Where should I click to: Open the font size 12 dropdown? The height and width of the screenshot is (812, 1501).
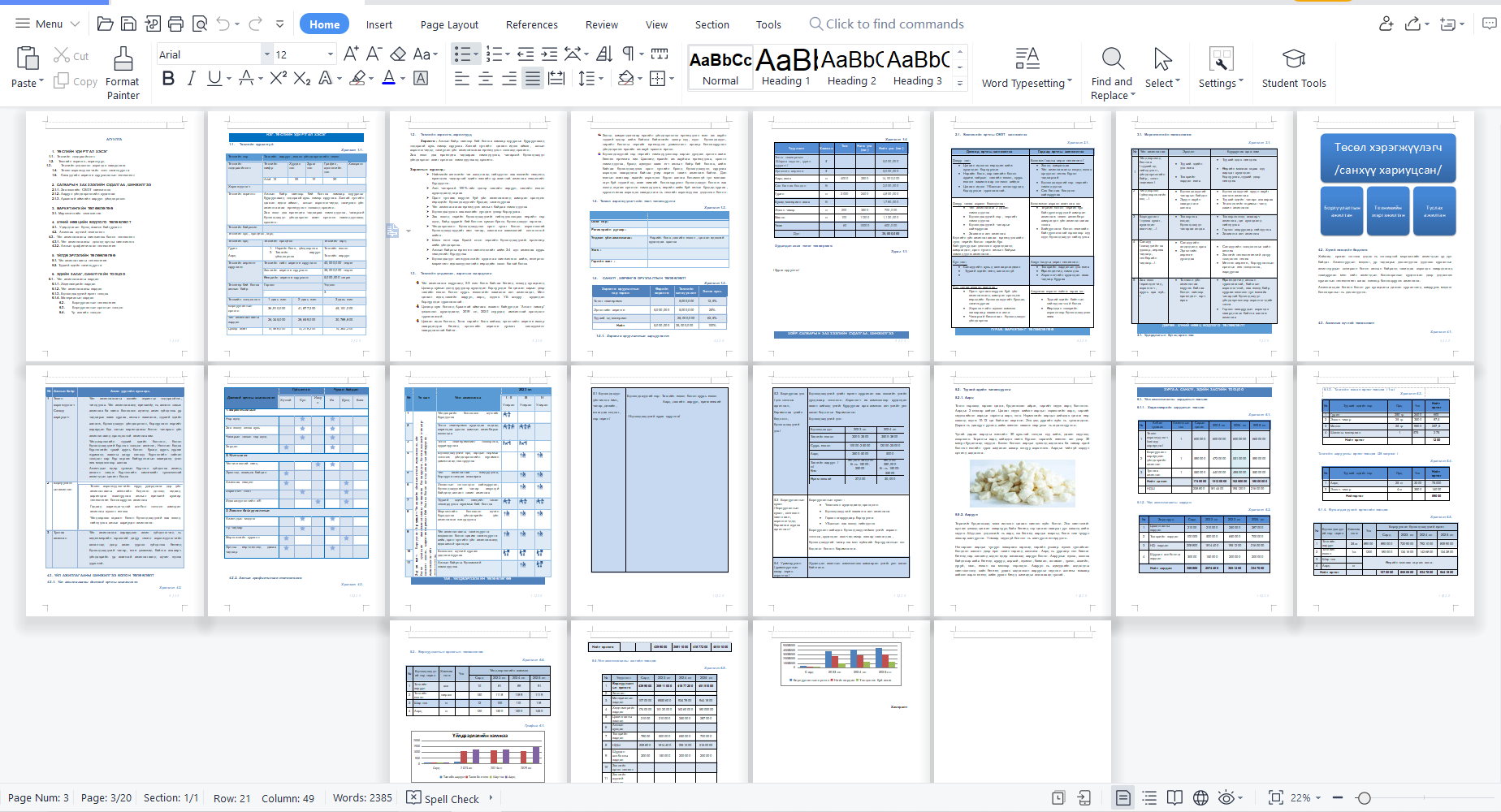(330, 54)
